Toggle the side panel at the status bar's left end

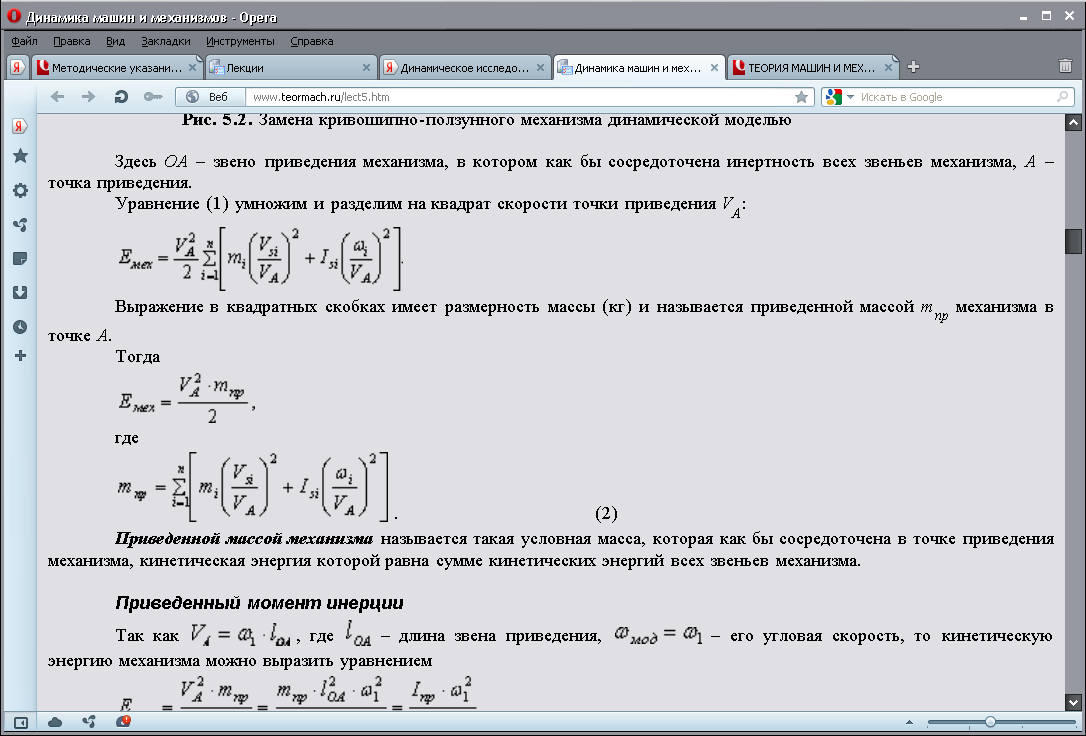point(21,723)
